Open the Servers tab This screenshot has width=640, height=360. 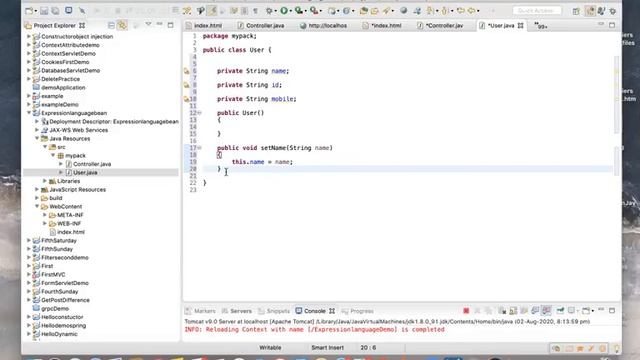click(x=237, y=311)
